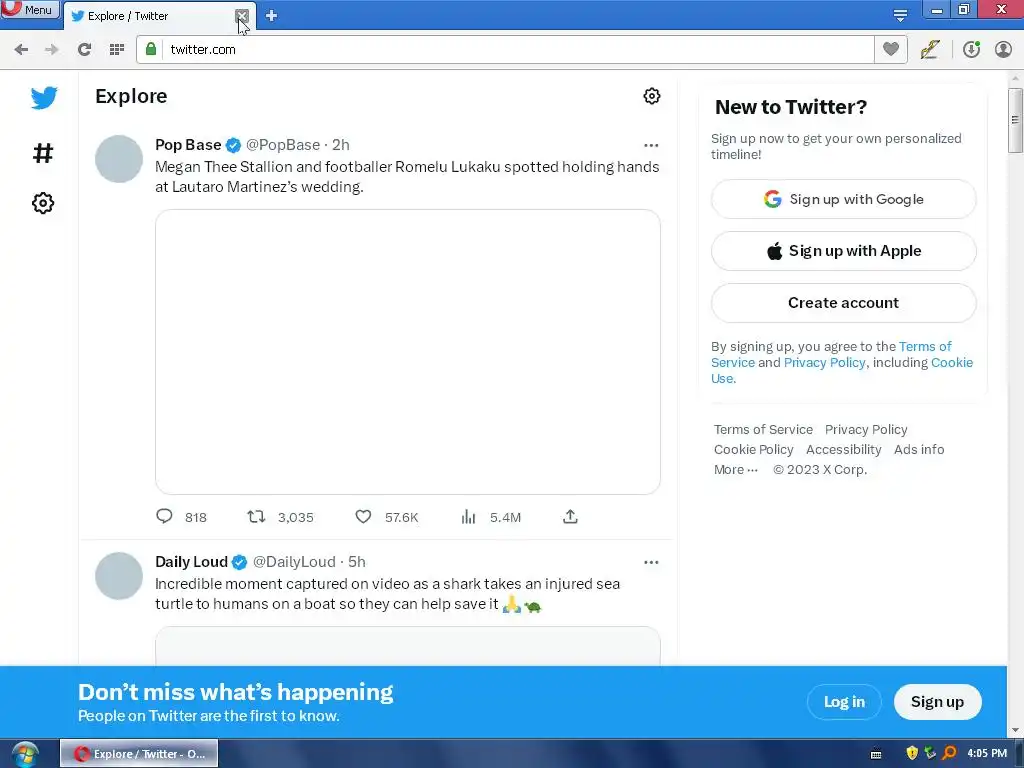This screenshot has width=1024, height=768.
Task: Open Settings gear in left sidebar
Action: pos(43,203)
